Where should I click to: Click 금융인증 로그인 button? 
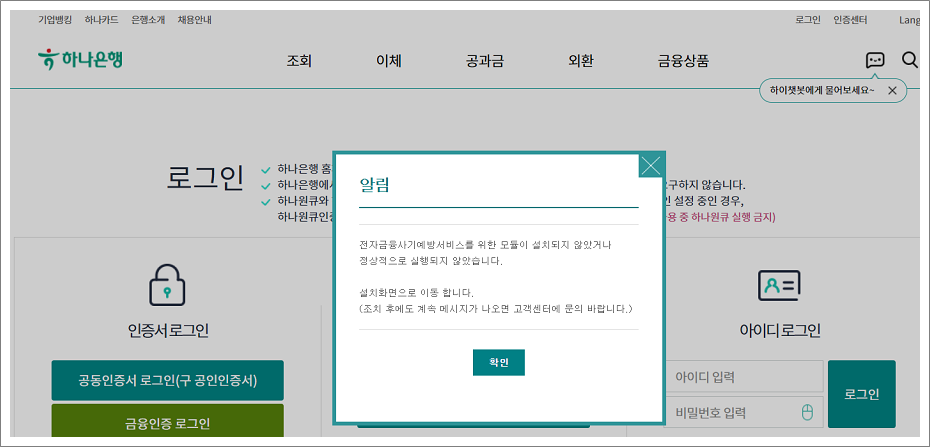[x=168, y=422]
